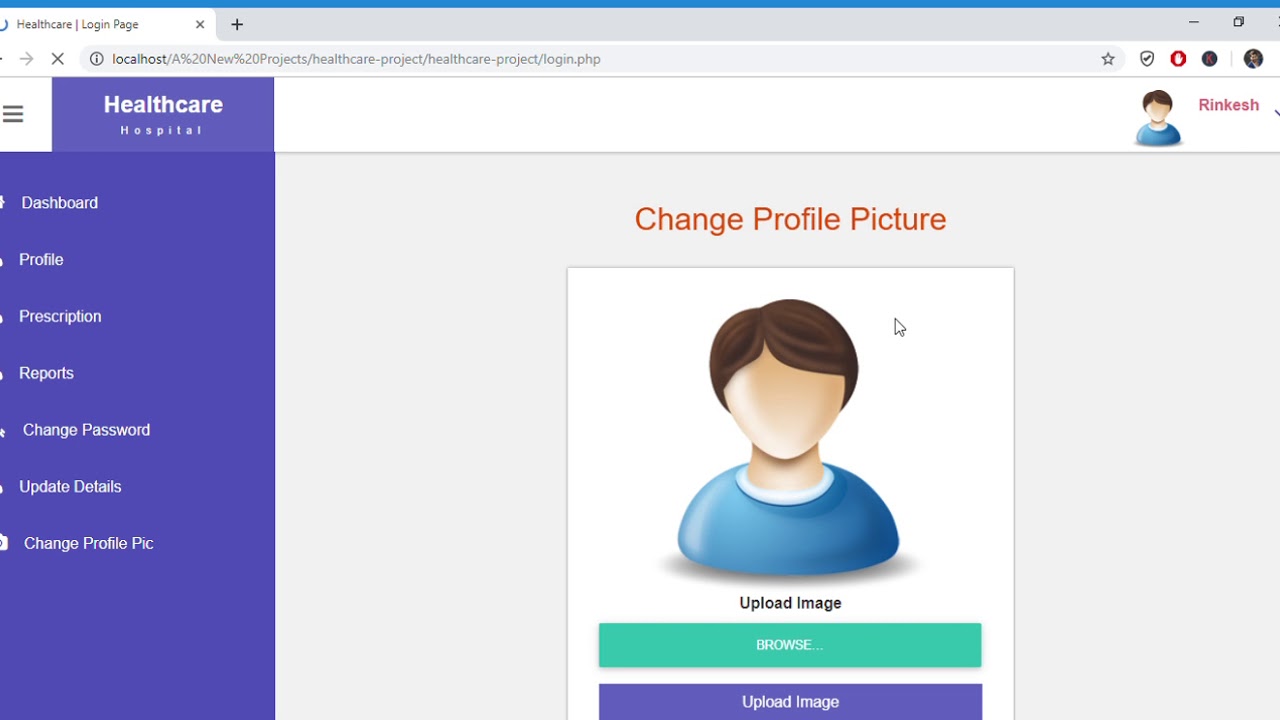Click the Healthcare Hospital logo
The height and width of the screenshot is (720, 1280).
coord(163,115)
